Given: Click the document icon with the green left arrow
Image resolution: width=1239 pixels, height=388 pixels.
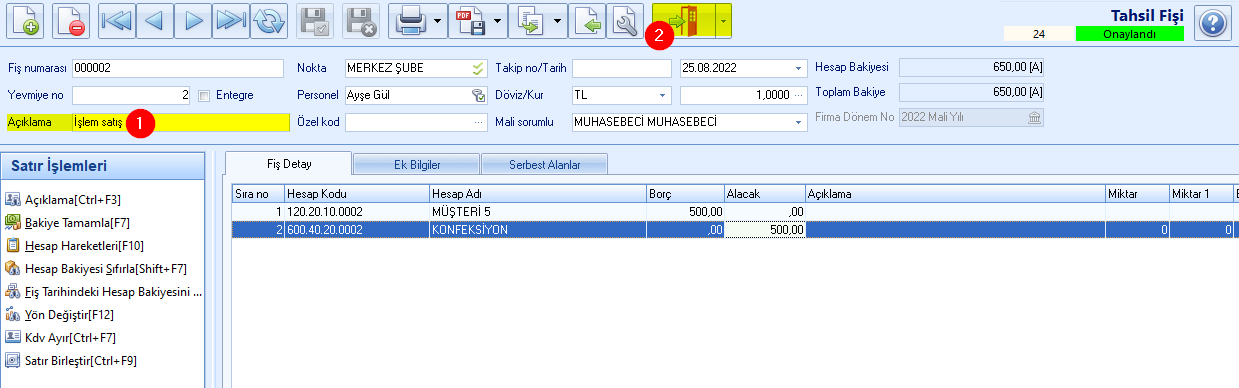Looking at the screenshot, I should [587, 21].
